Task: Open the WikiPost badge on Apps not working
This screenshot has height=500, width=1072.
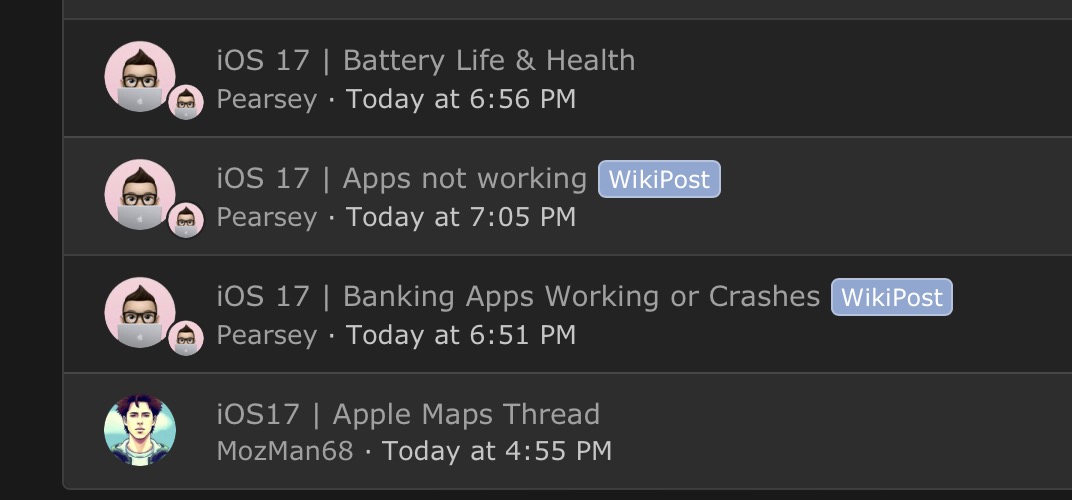Action: point(659,180)
